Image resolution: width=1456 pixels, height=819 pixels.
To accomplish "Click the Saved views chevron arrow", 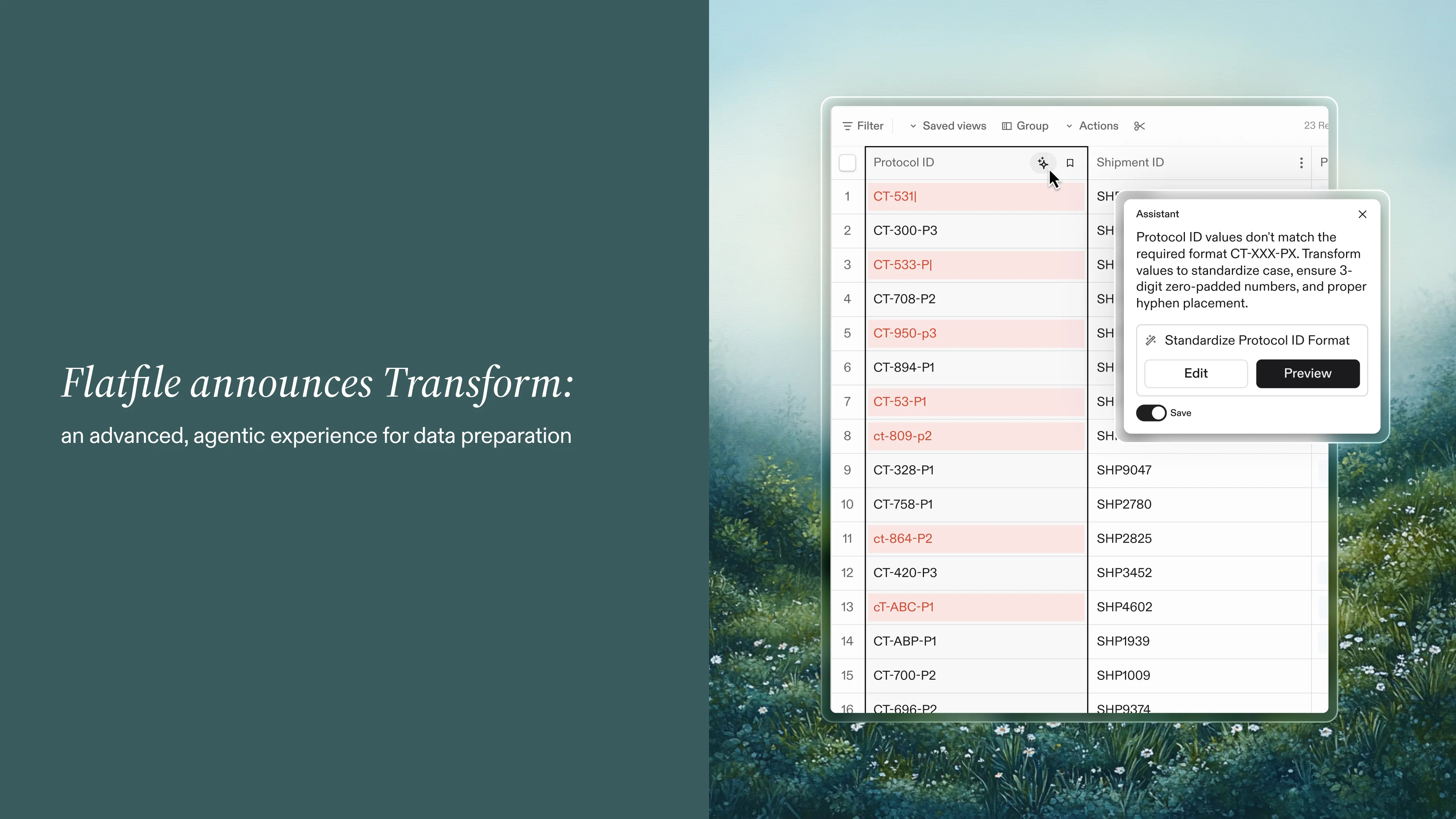I will pyautogui.click(x=913, y=126).
